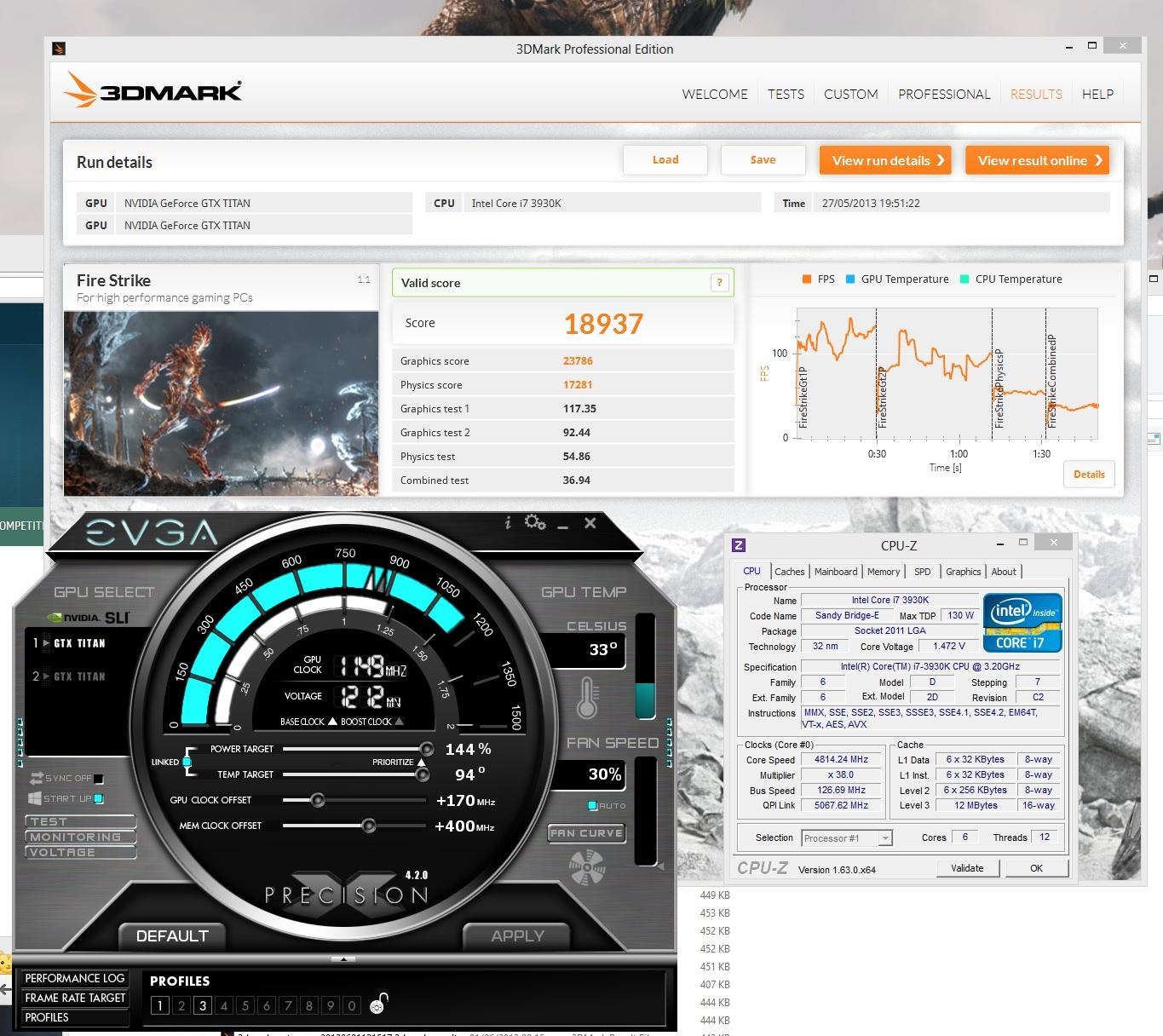Toggle the fan Auto checkbox

click(x=592, y=805)
